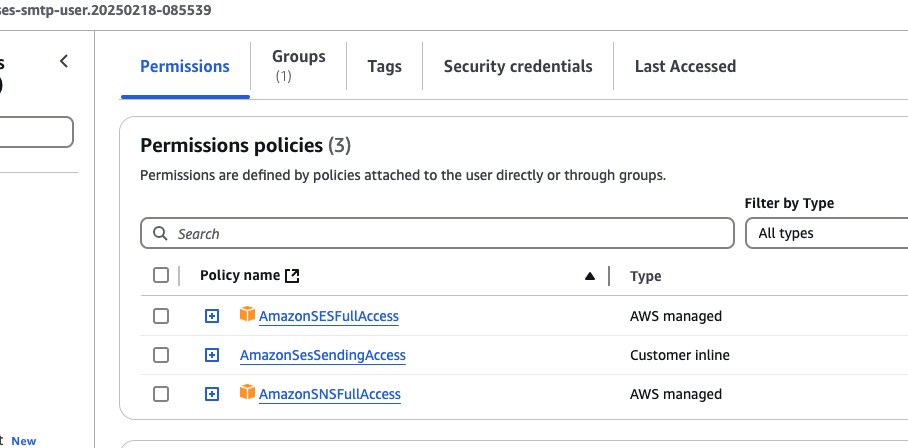Select the AmazonSESFullAccess policy checkbox

coord(161,316)
